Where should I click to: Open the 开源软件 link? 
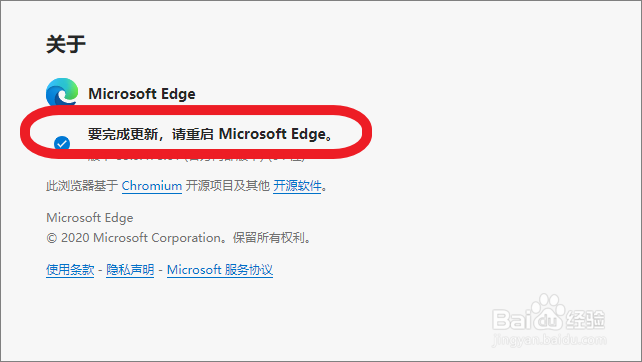coord(297,186)
